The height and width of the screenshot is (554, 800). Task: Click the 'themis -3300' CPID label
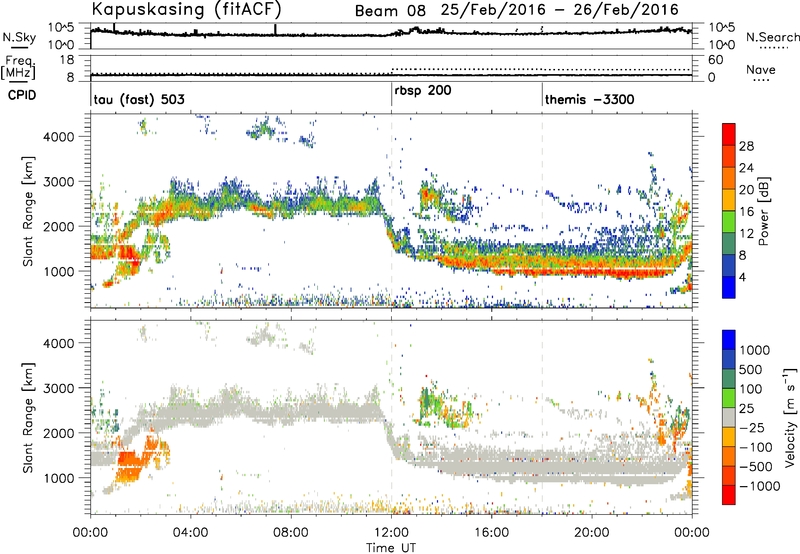click(x=590, y=99)
